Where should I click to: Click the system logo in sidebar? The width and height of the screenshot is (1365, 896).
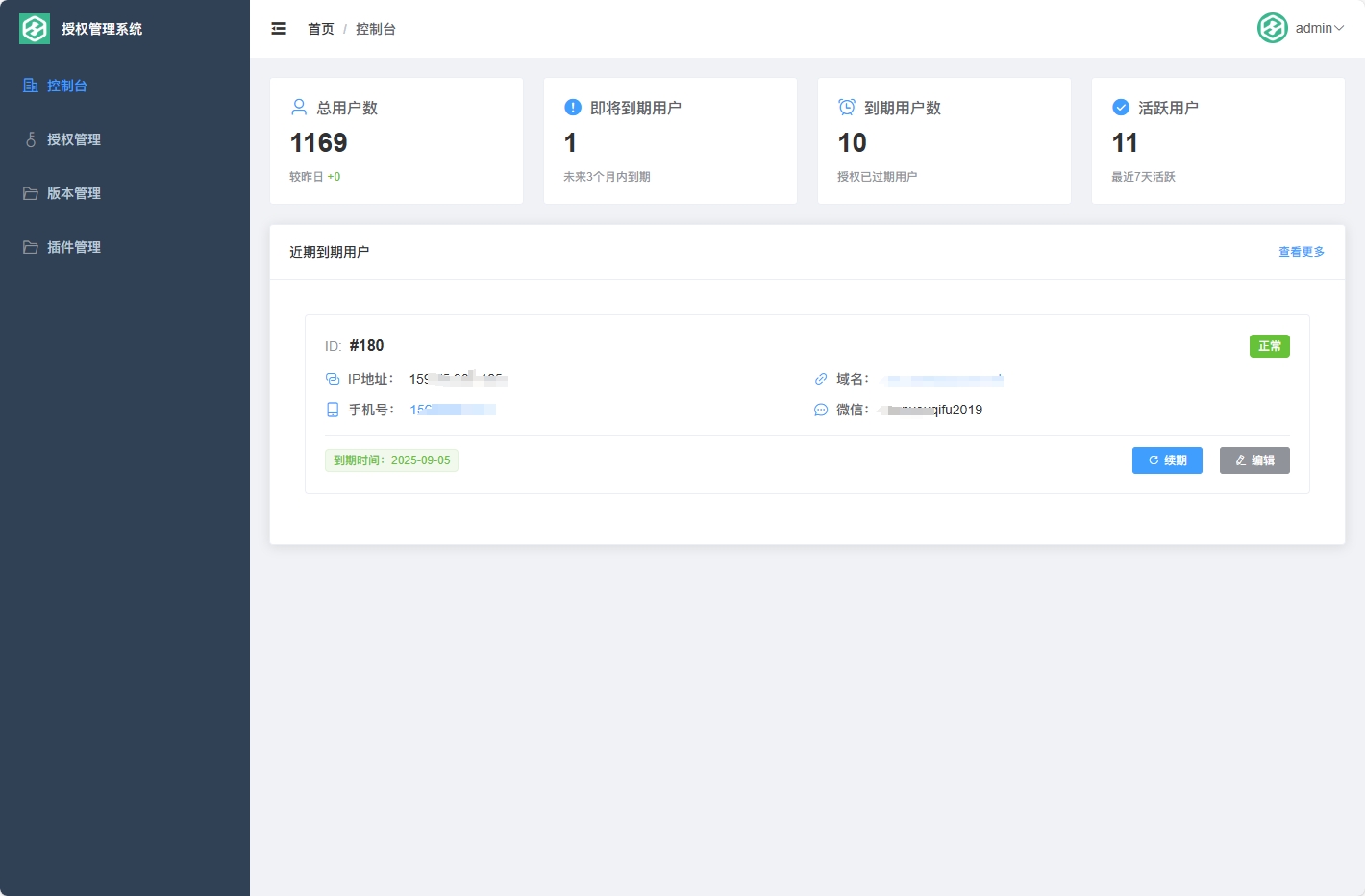coord(35,29)
